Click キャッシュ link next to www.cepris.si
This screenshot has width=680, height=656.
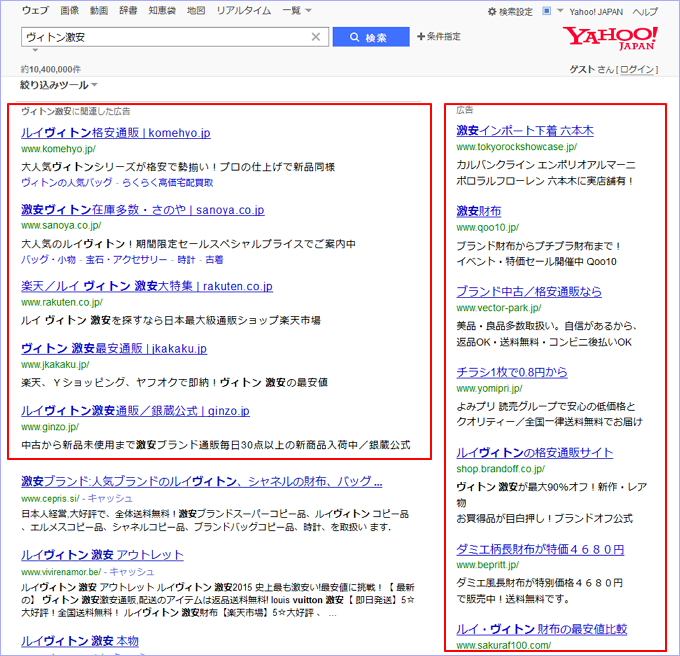pos(110,499)
